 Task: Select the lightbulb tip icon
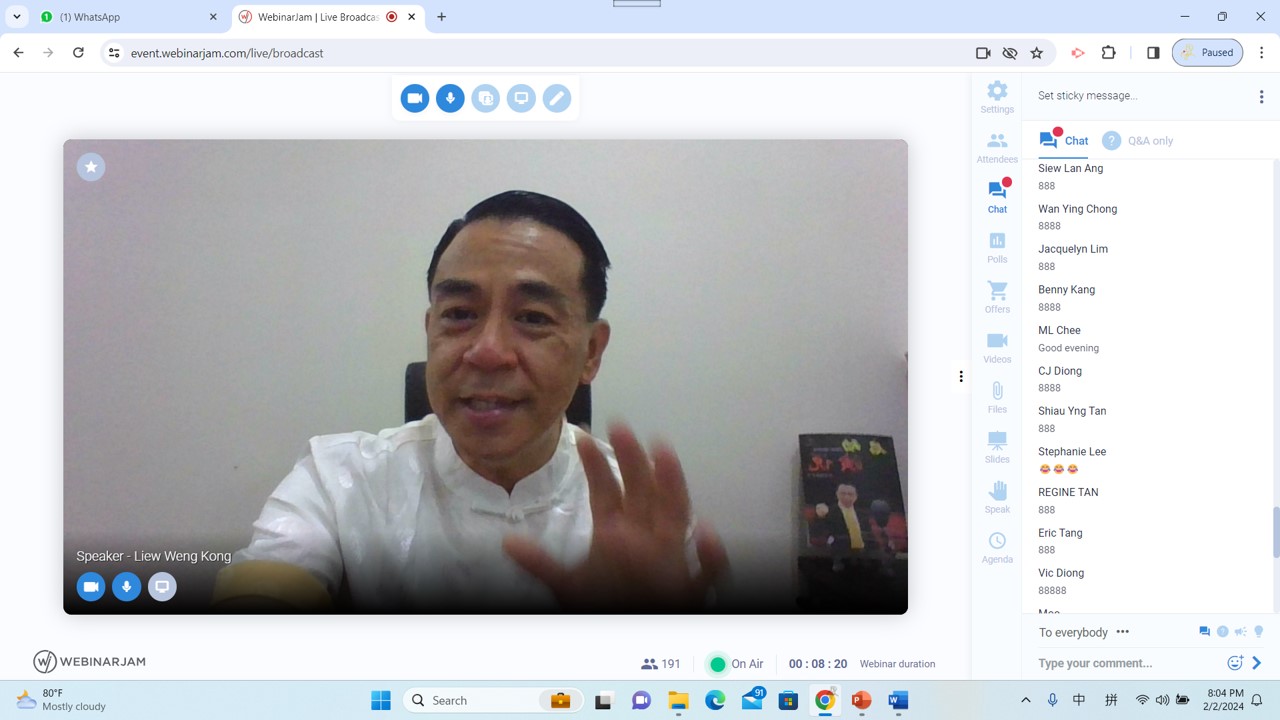click(1259, 632)
